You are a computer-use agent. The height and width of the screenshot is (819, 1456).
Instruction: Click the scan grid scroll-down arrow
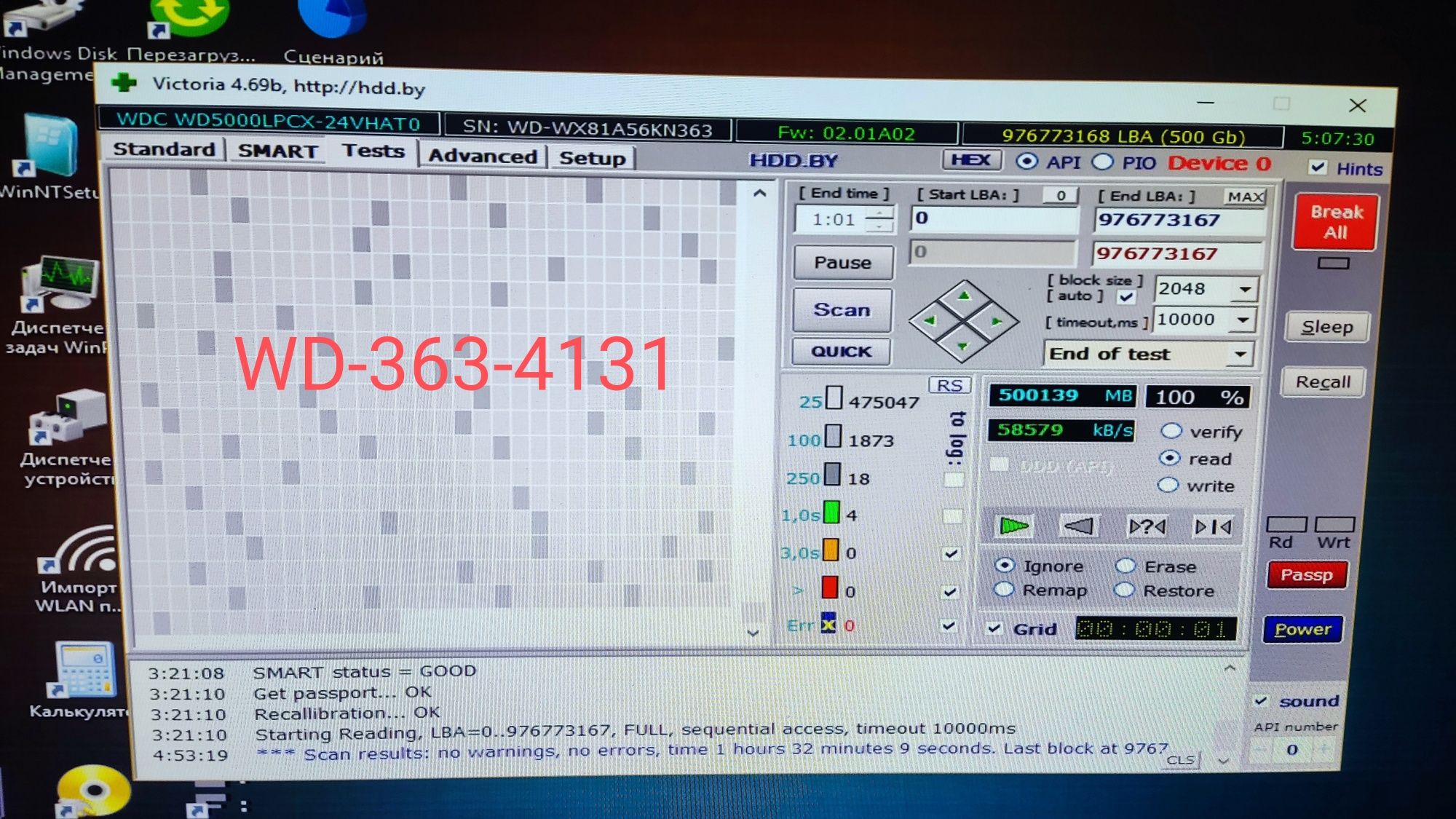click(753, 633)
